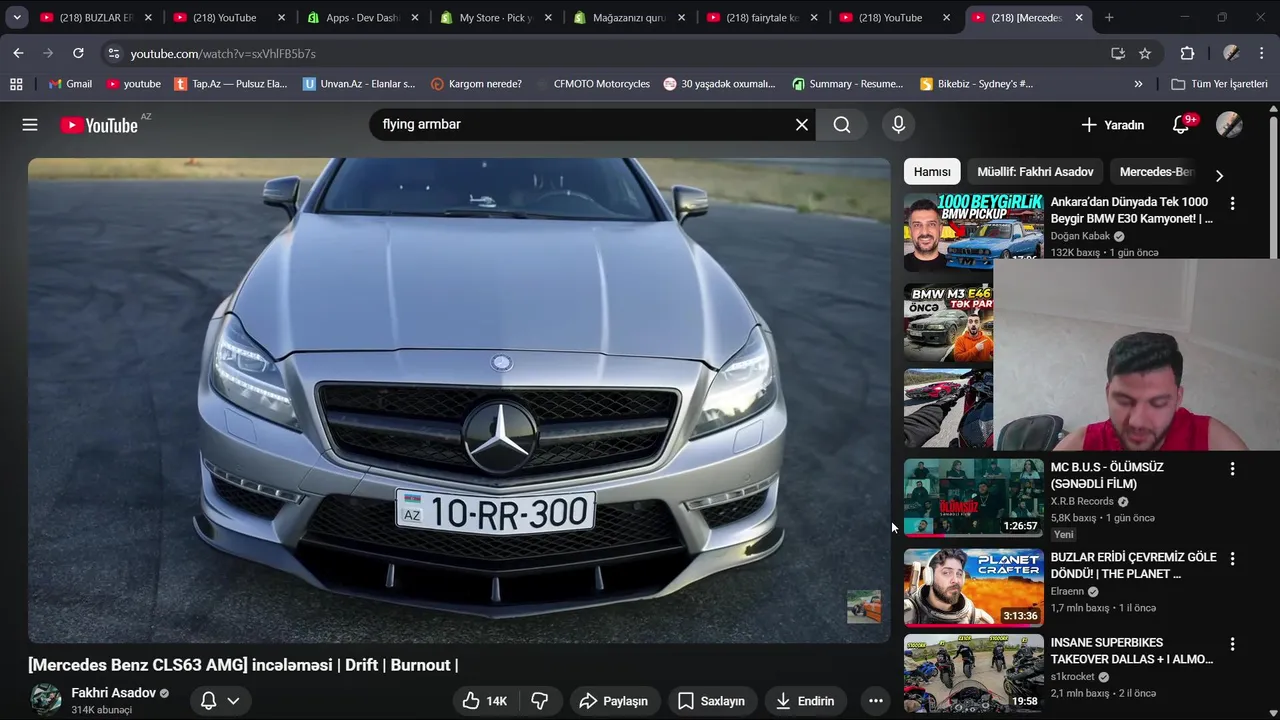The width and height of the screenshot is (1280, 720).
Task: Open options for 1000 Beygir BMW E30 video
Action: pyautogui.click(x=1232, y=203)
